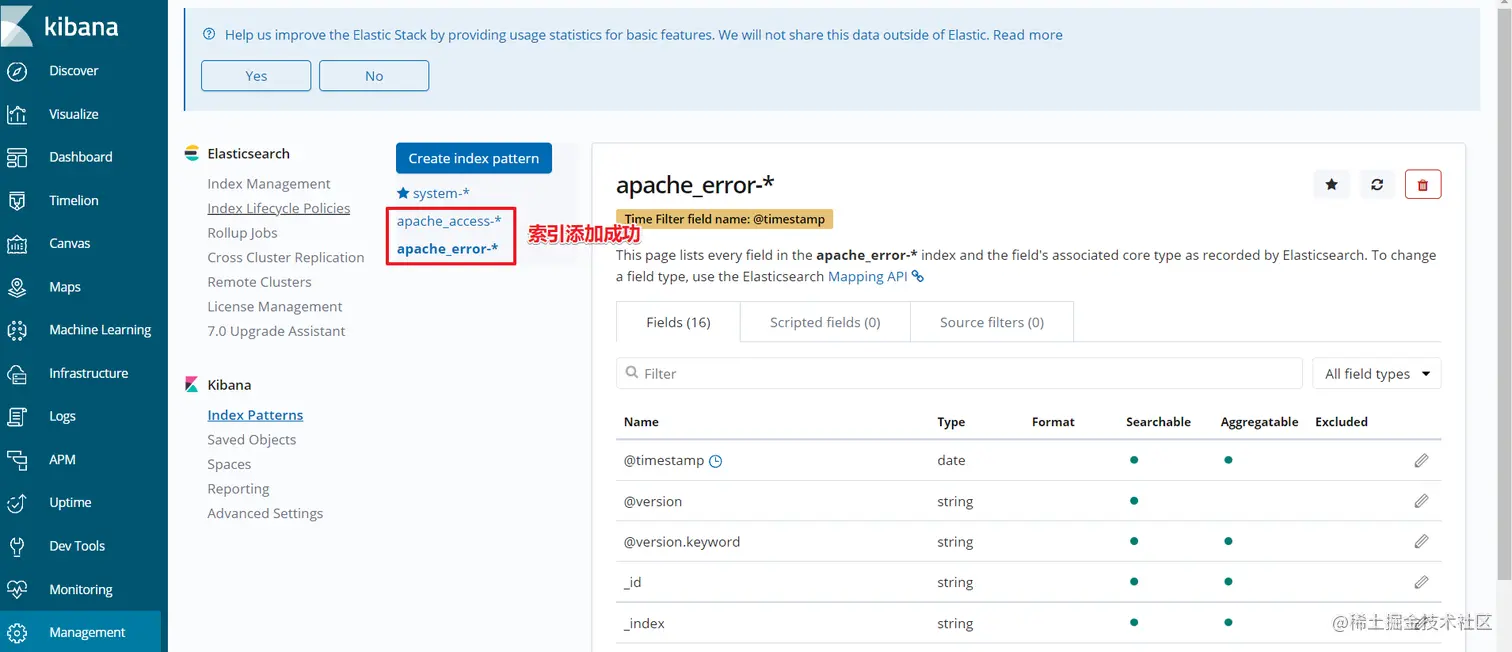Select the apache_error-* index pattern
The height and width of the screenshot is (652, 1512).
(x=447, y=248)
